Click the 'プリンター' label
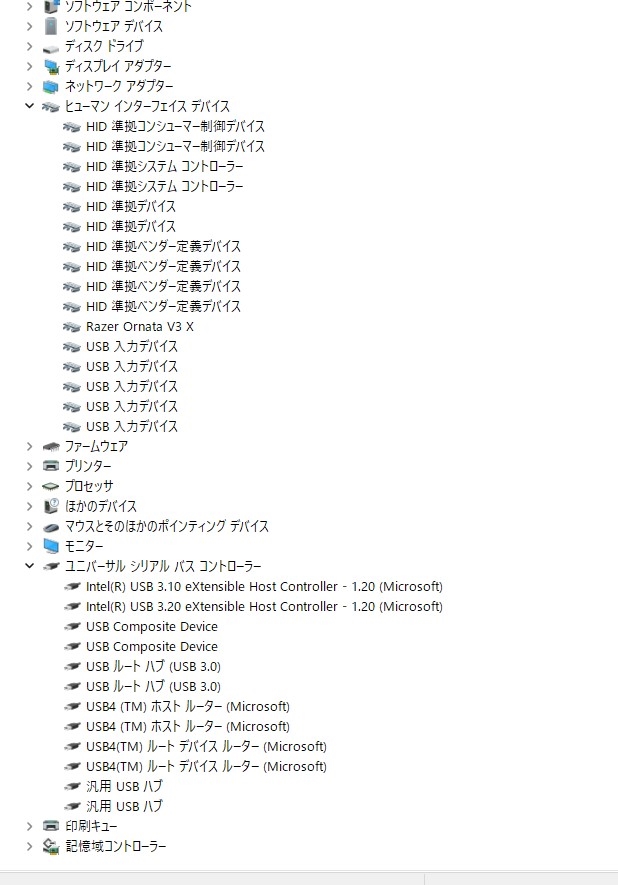 click(x=87, y=466)
